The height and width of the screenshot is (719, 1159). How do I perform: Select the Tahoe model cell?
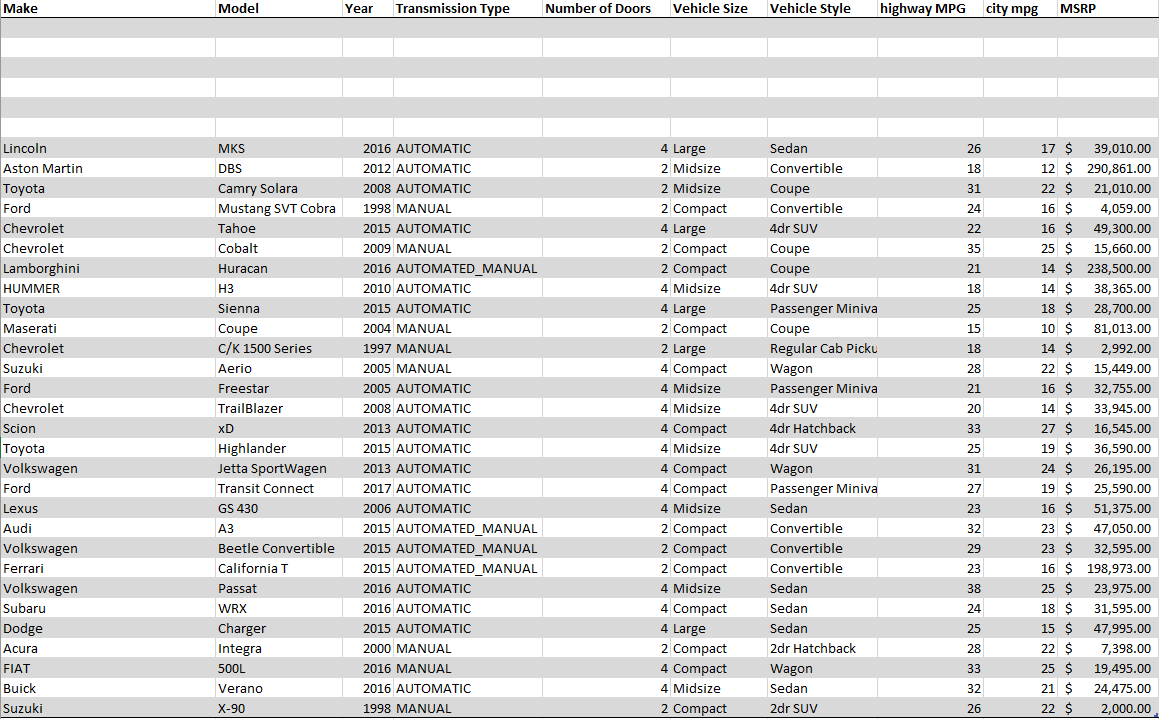pos(279,228)
